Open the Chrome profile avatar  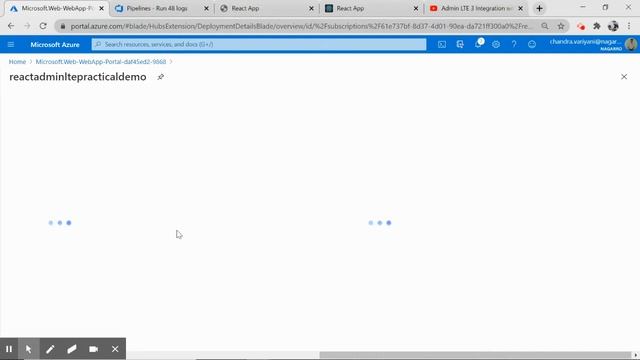point(613,26)
